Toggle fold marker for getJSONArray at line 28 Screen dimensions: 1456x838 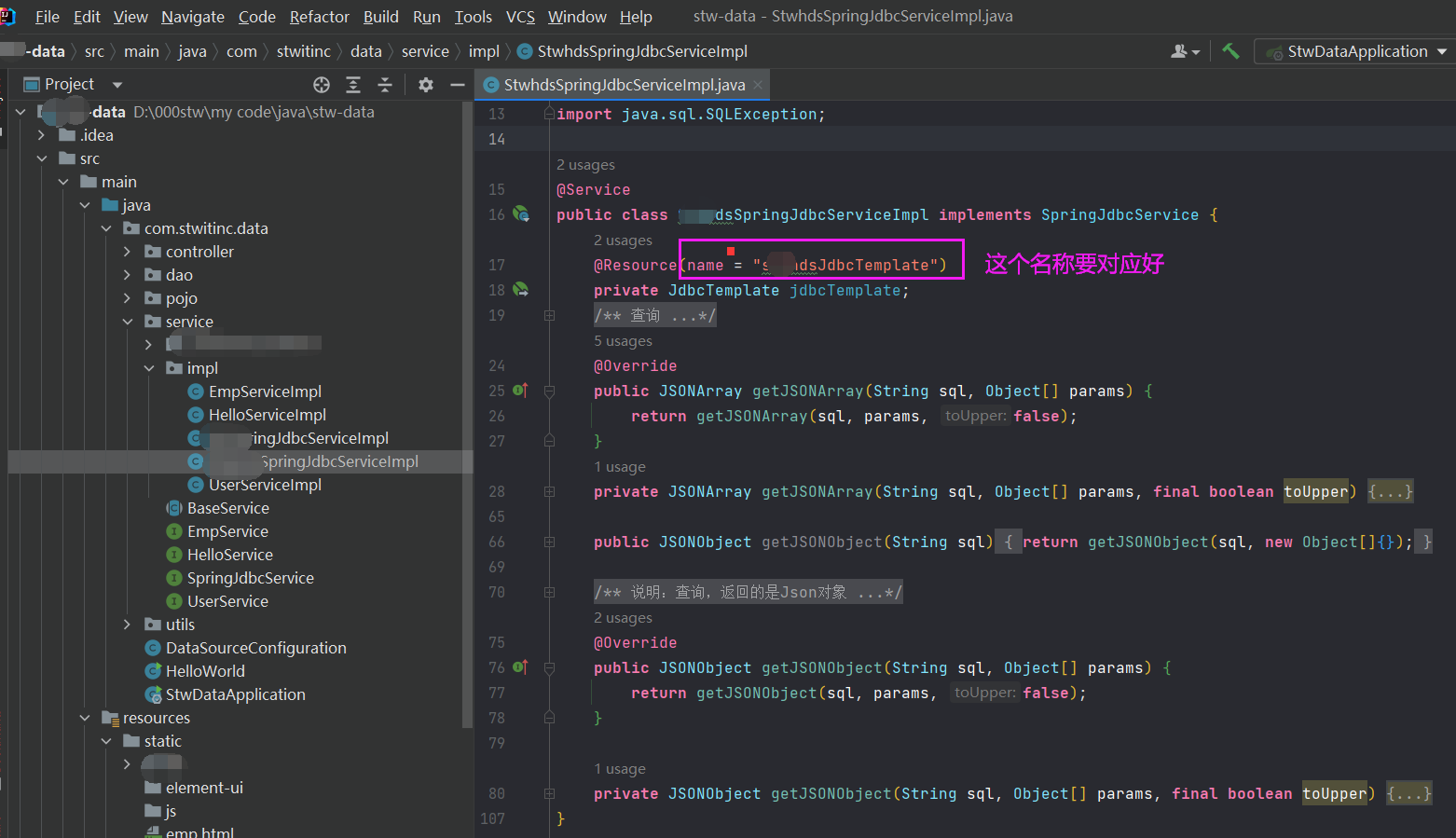point(549,491)
